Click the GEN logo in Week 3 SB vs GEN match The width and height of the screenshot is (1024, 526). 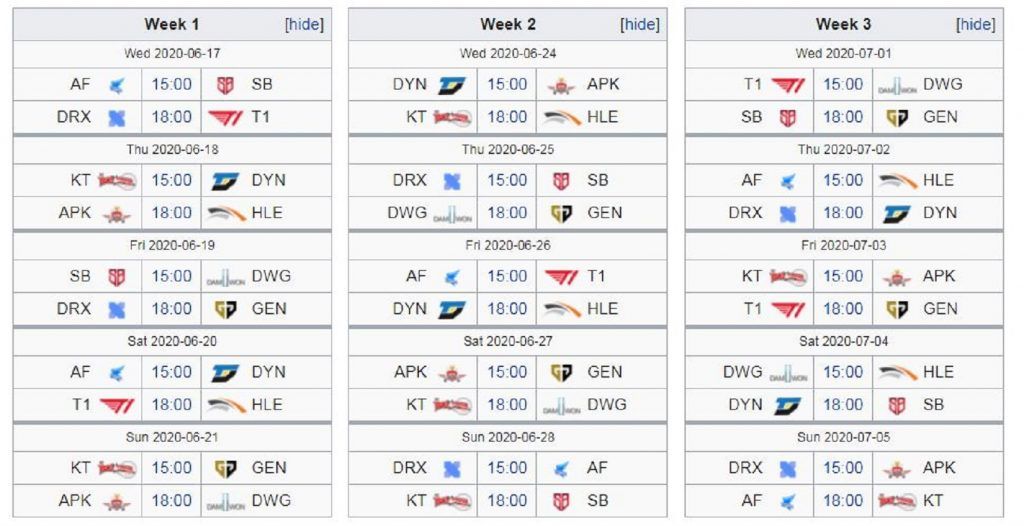point(897,117)
